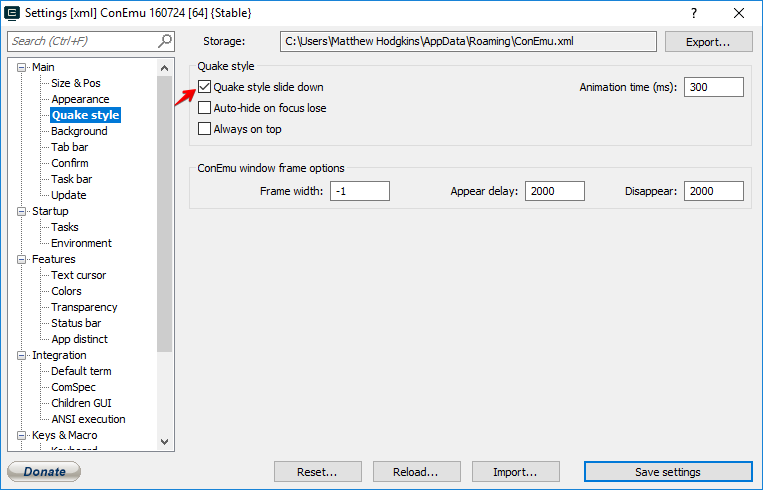The width and height of the screenshot is (763, 490).
Task: Collapse the Startup tree section
Action: coord(22,211)
